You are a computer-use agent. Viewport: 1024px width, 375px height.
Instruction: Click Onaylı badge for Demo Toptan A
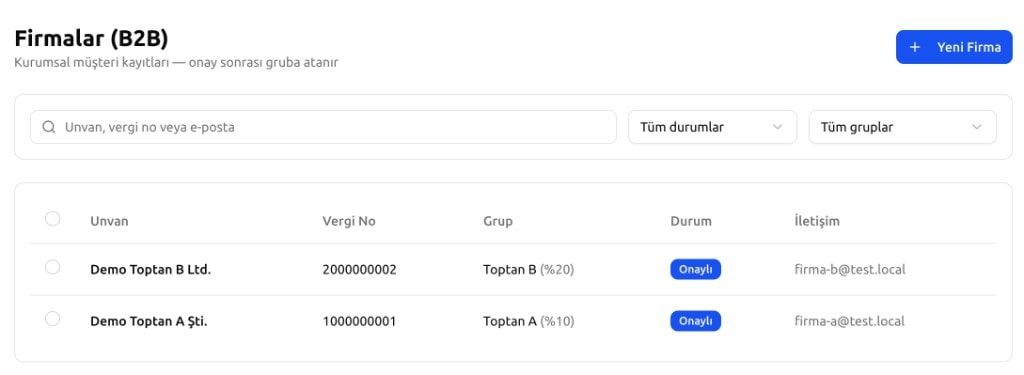[696, 321]
